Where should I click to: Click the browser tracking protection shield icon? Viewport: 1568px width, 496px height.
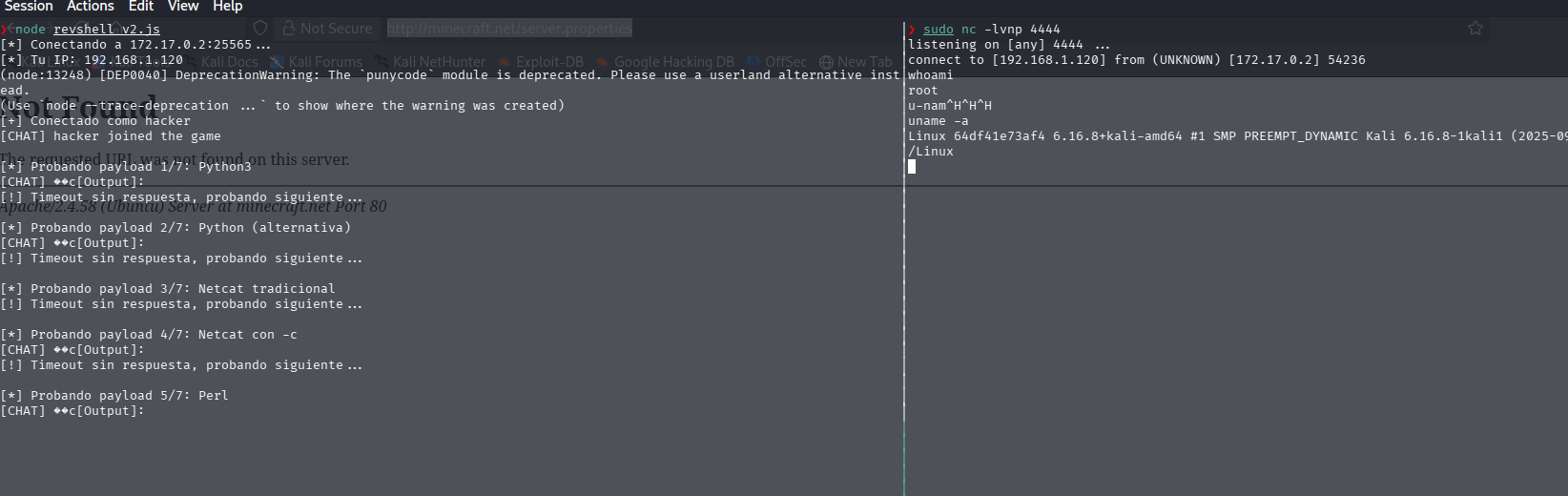[x=260, y=29]
